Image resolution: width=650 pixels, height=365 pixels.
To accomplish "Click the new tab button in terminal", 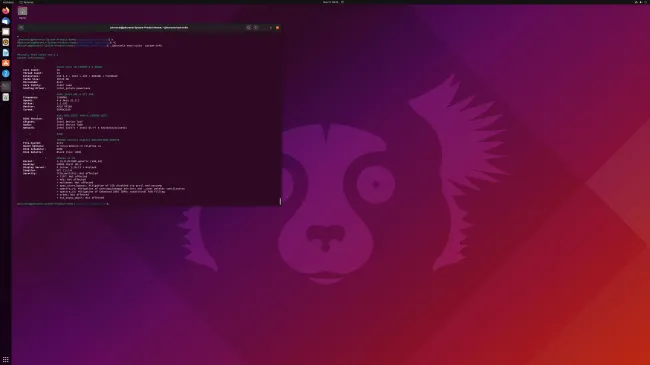I will coord(21,27).
